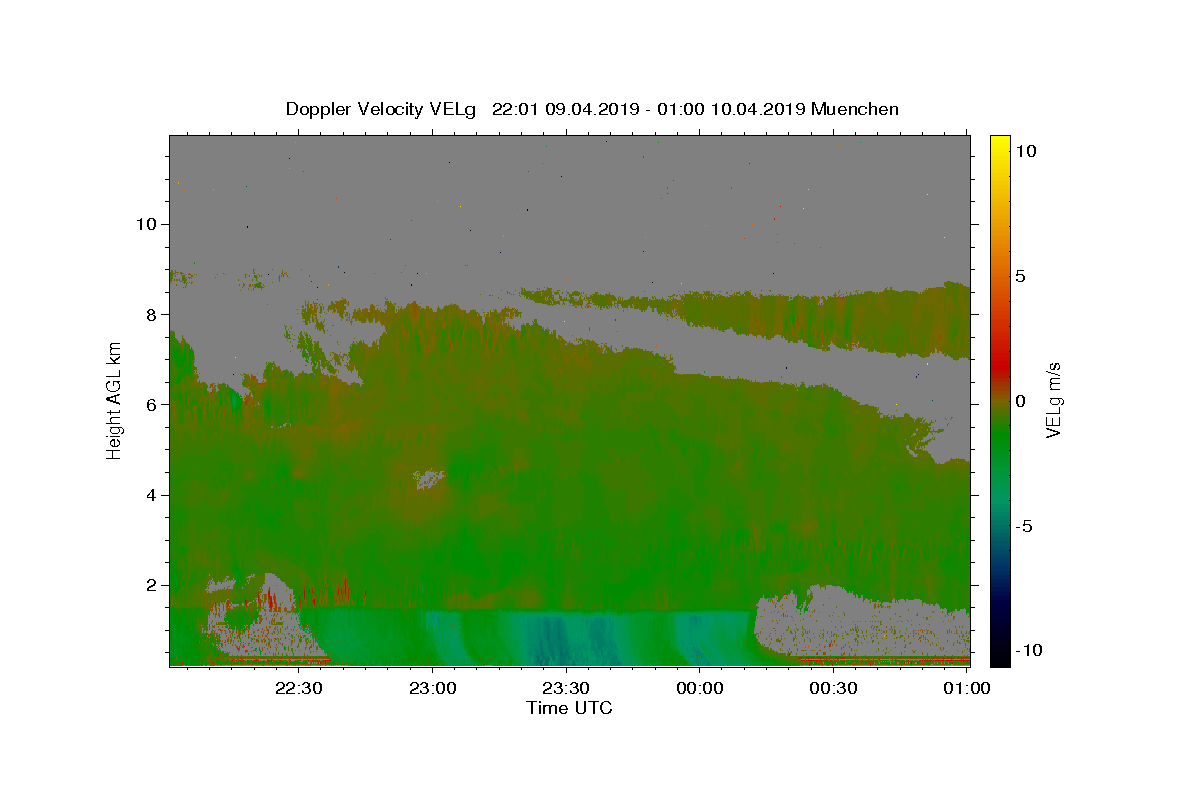Click the "01:00" time tick label
Screen dimensions: 1200x800
[x=967, y=688]
